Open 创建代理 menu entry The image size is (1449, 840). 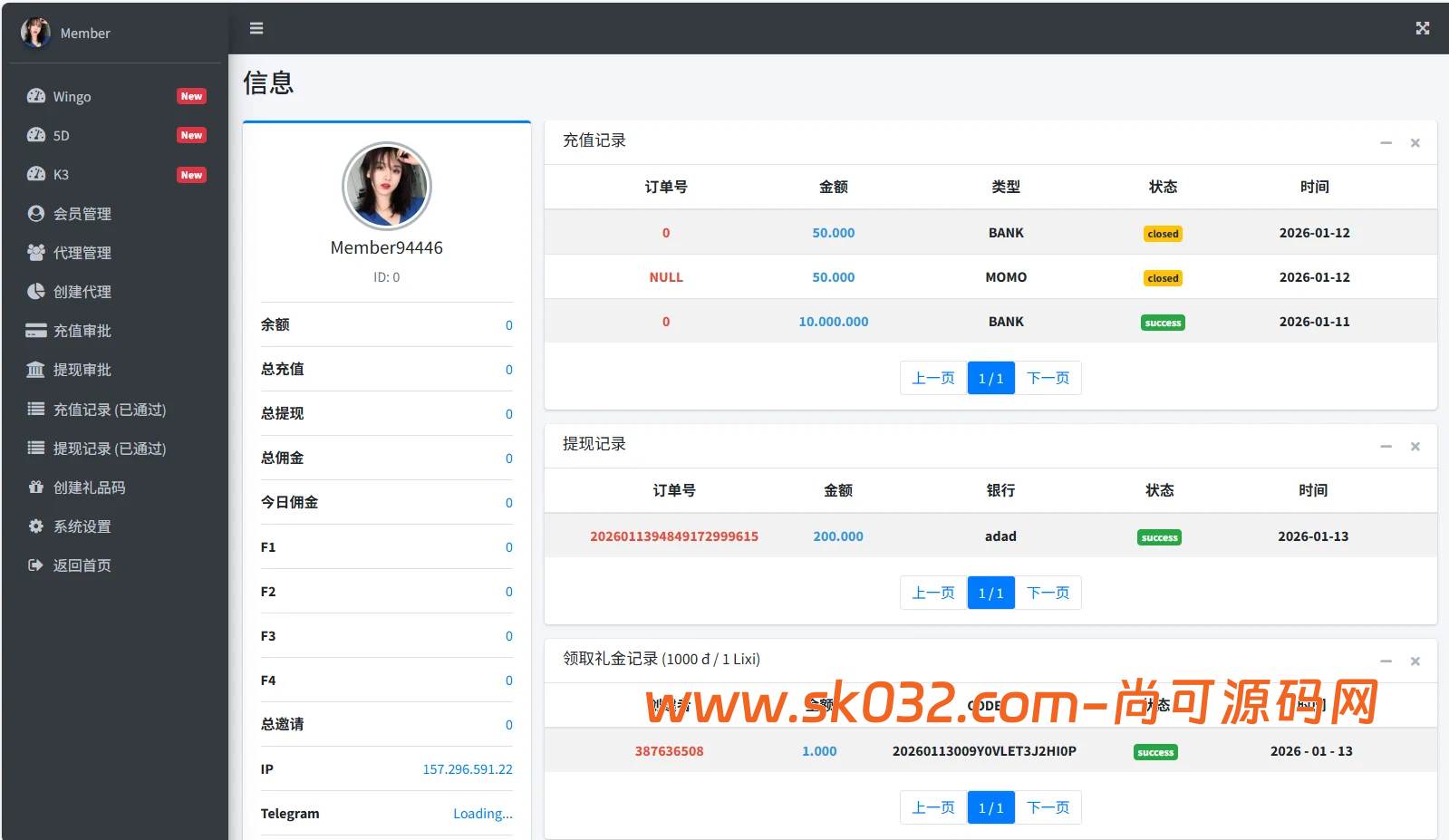point(115,291)
